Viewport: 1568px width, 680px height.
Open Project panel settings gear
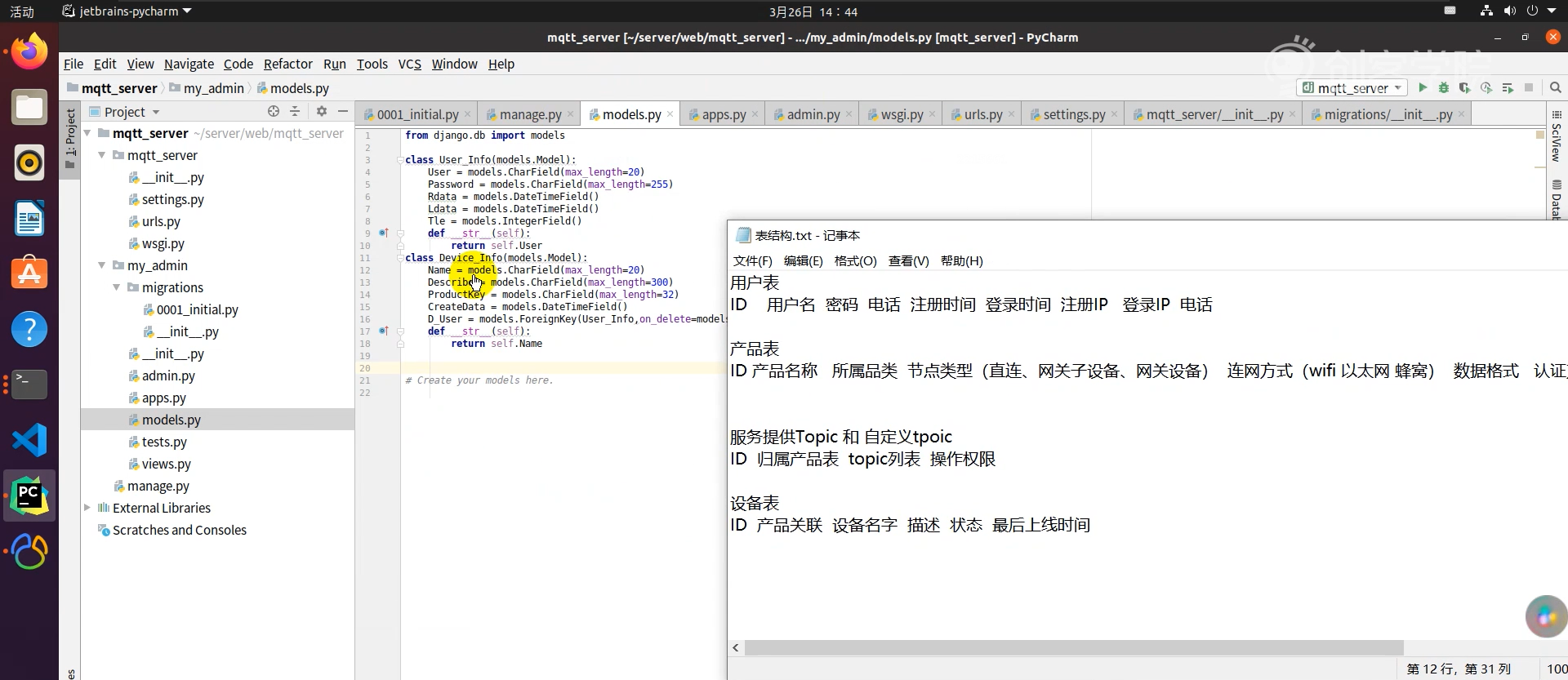point(322,111)
